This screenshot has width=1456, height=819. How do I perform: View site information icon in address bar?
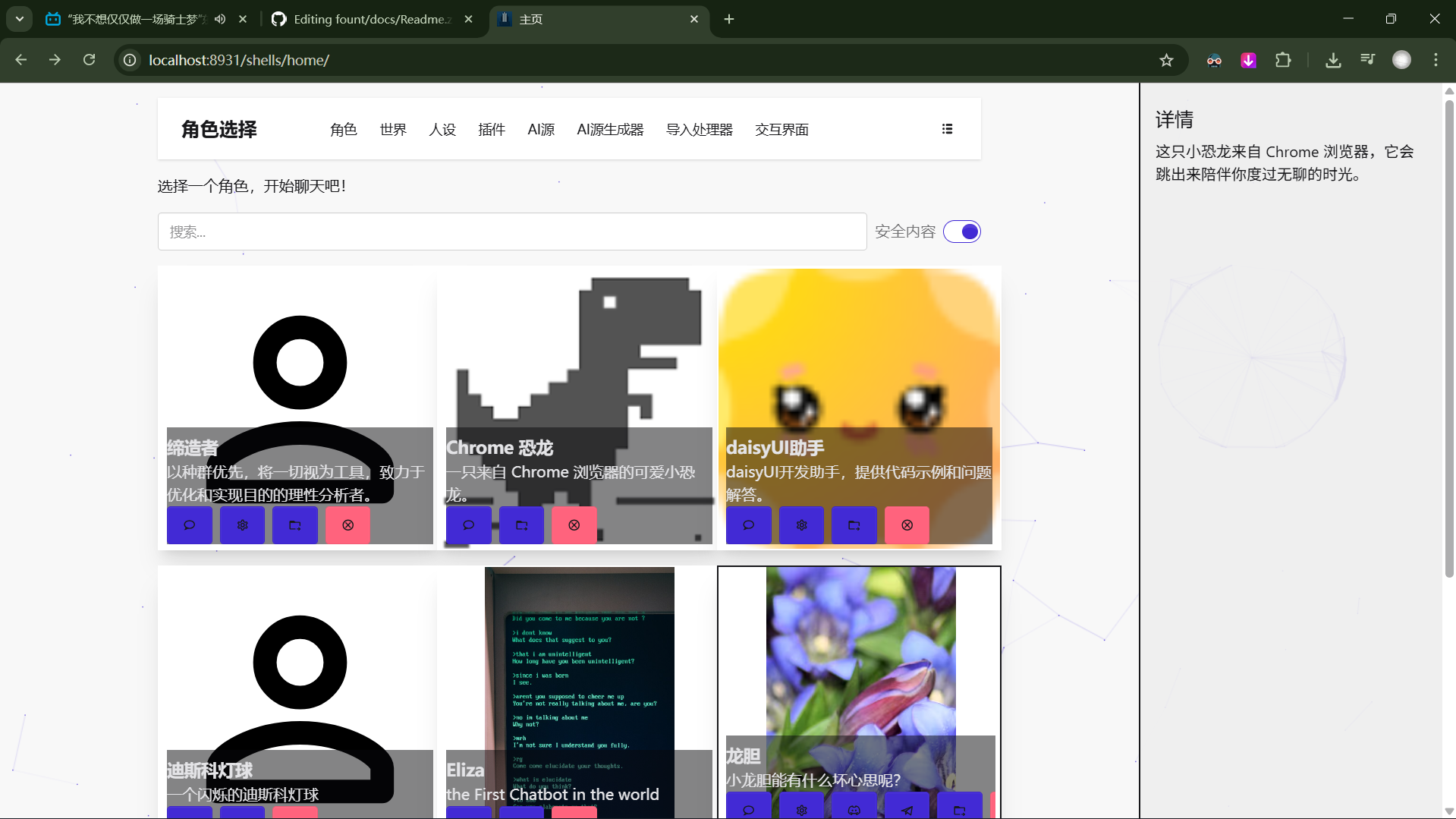[130, 60]
